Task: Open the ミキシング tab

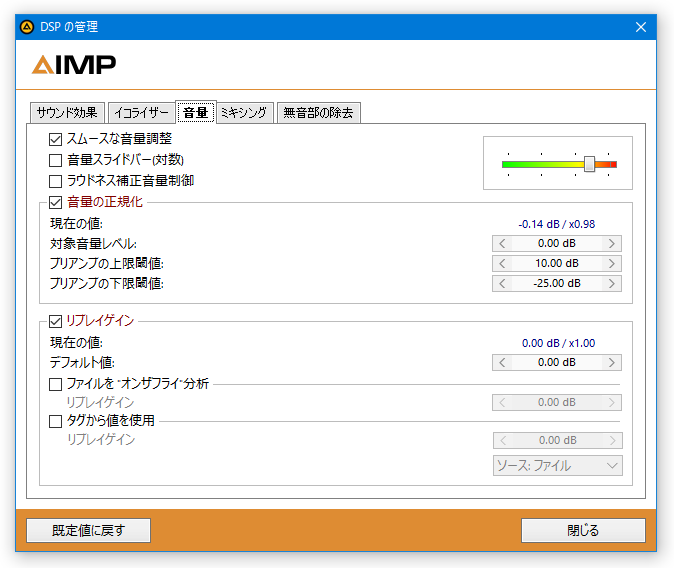Action: pos(244,113)
